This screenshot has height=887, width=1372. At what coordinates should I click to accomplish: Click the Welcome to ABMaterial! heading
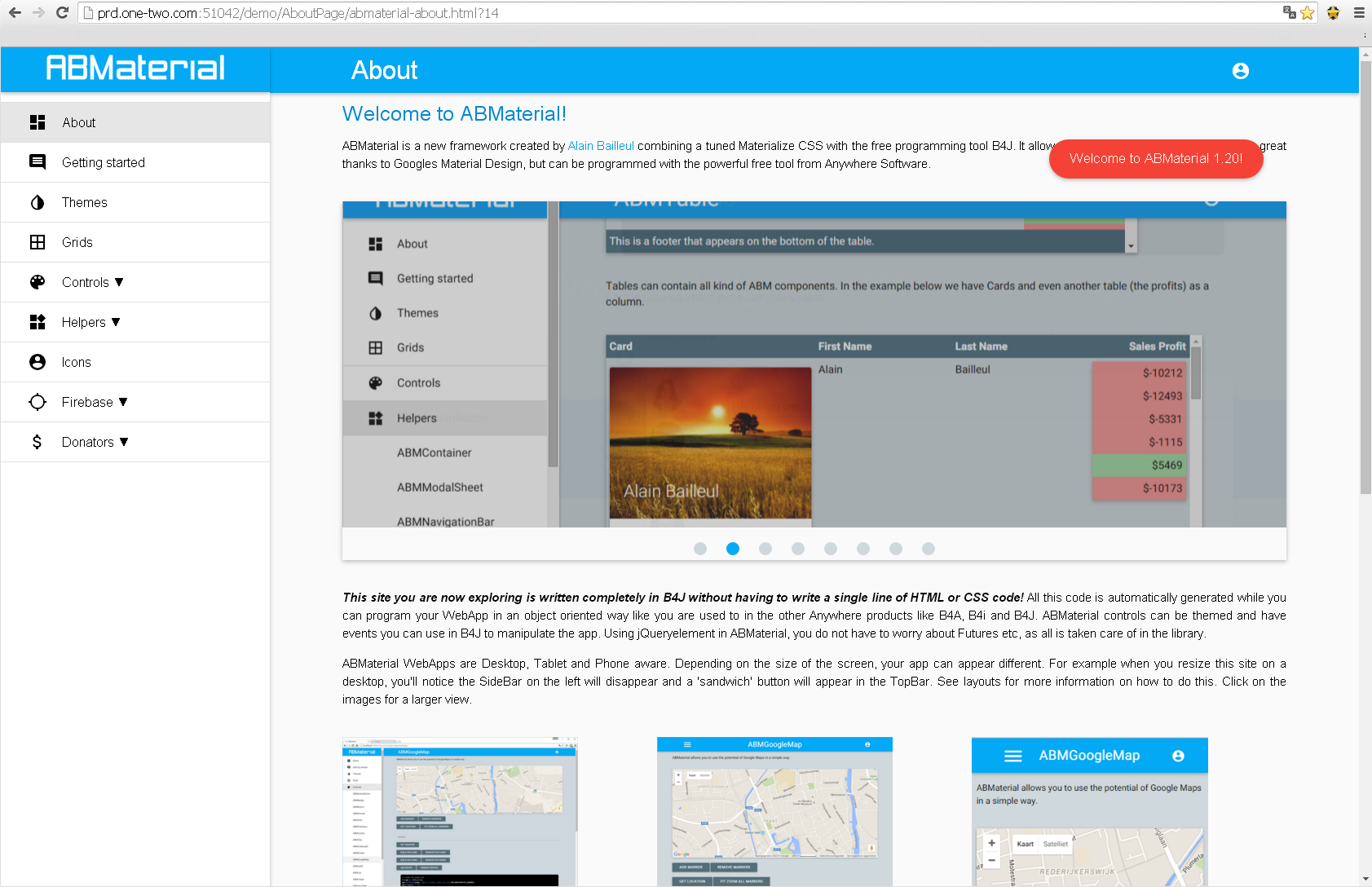pos(454,114)
